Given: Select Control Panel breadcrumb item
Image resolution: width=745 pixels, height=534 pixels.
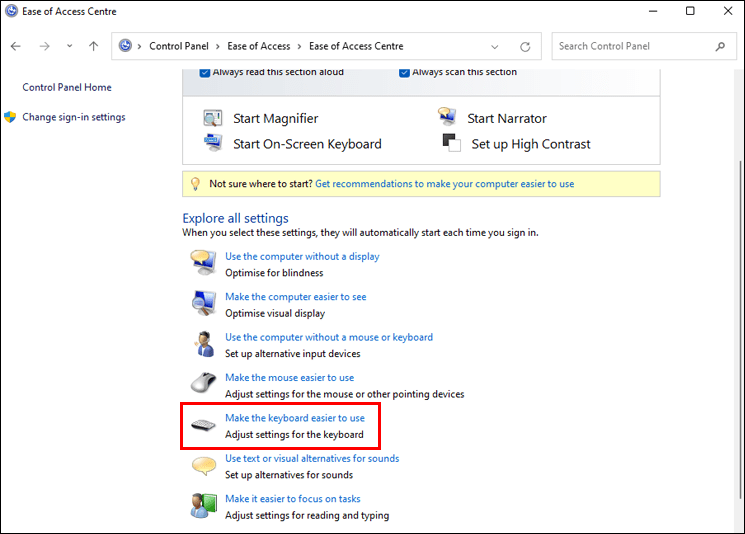Looking at the screenshot, I should [x=178, y=46].
